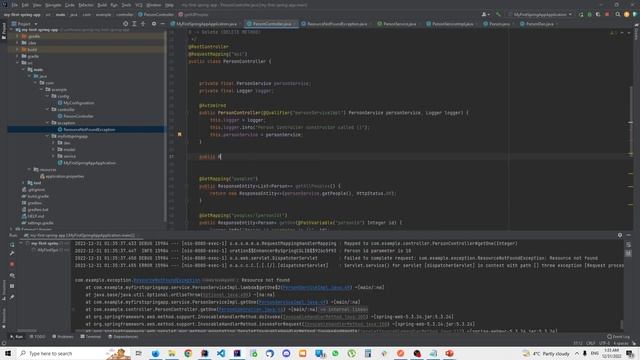Open the Dependencies tool window tab

pos(123,337)
